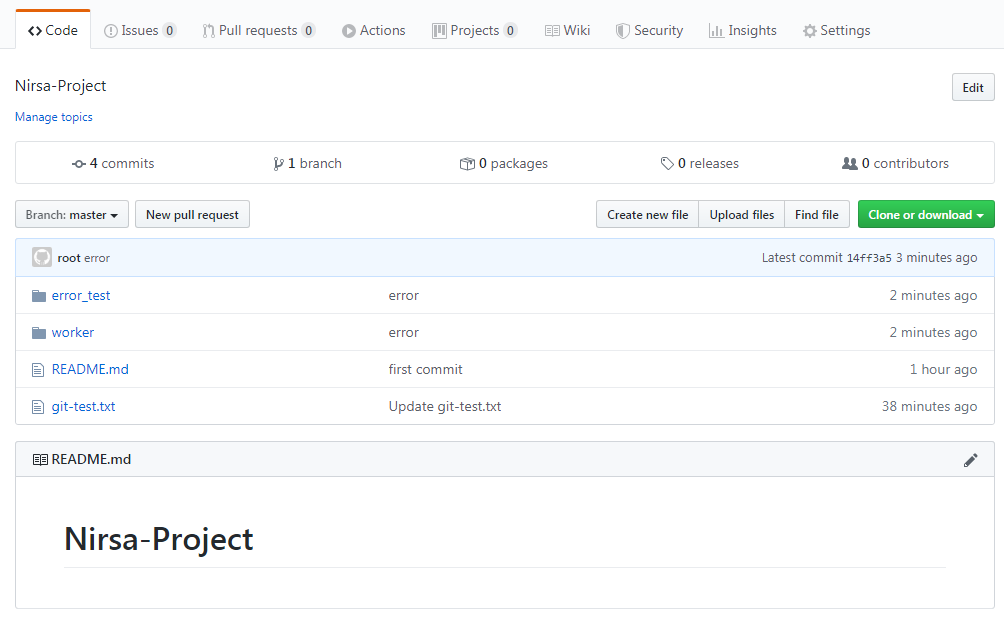Click the Edit description button
The height and width of the screenshot is (620, 1004).
pyautogui.click(x=973, y=88)
